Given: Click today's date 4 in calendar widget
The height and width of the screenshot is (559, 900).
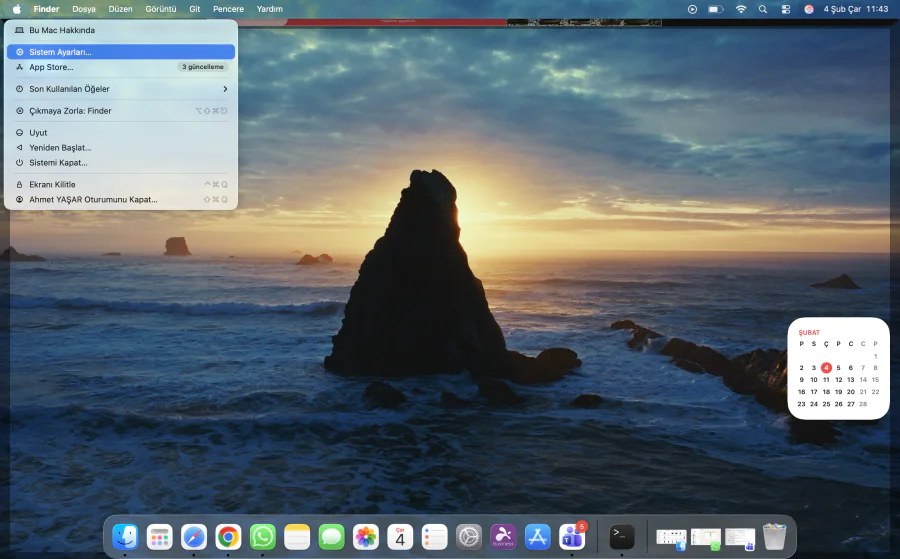Looking at the screenshot, I should [826, 368].
